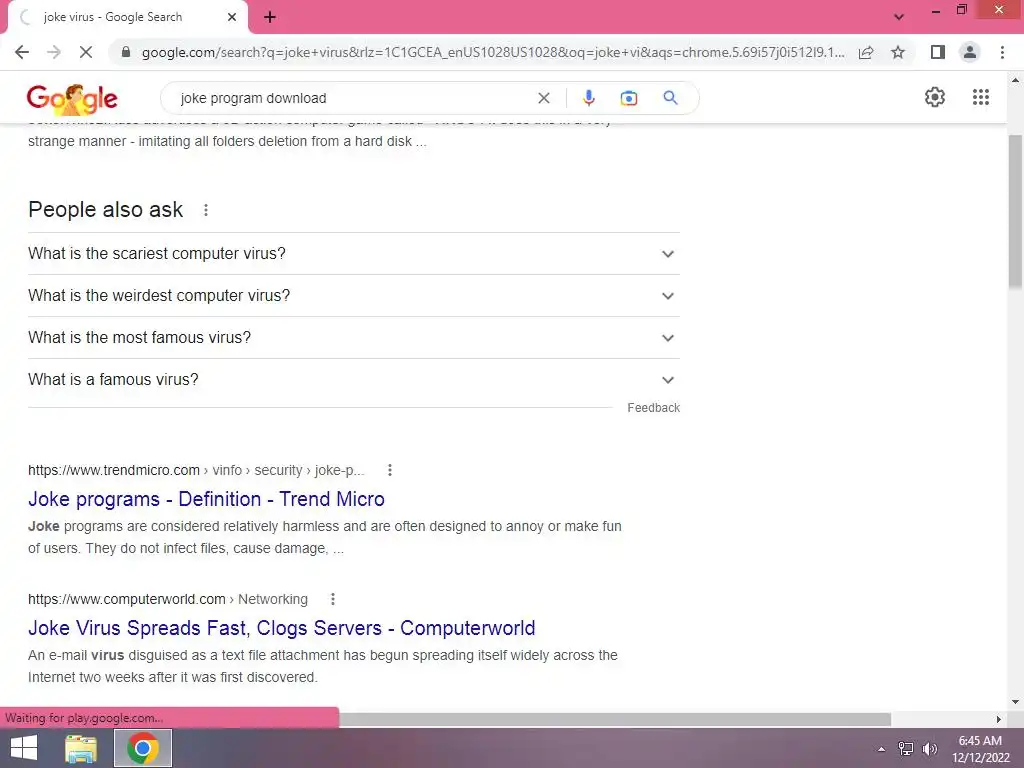The image size is (1024, 768).
Task: Open the Windows Start menu
Action: coord(24,748)
